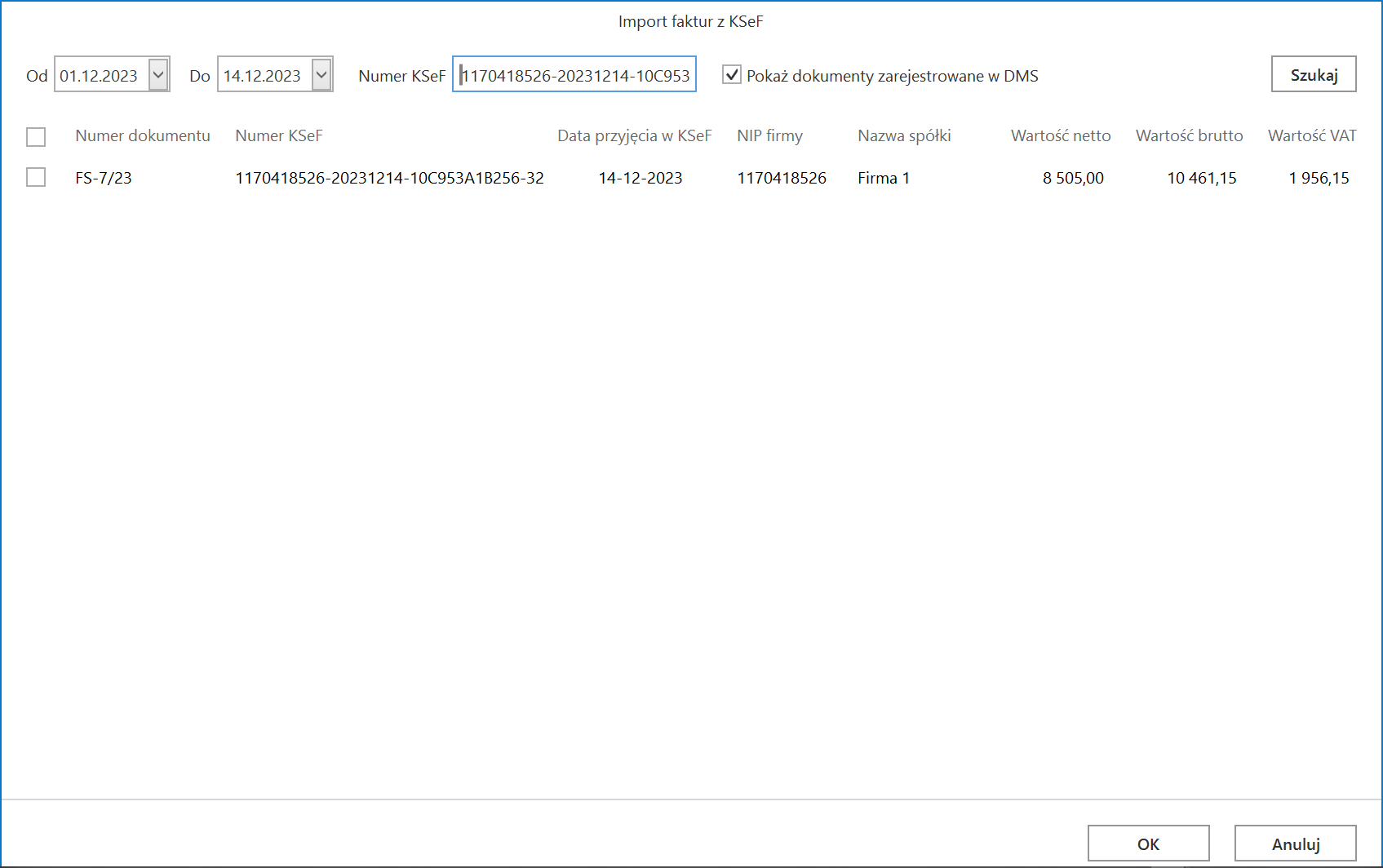The width and height of the screenshot is (1383, 868).
Task: Open the Od date dropdown arrow
Action: (x=158, y=75)
